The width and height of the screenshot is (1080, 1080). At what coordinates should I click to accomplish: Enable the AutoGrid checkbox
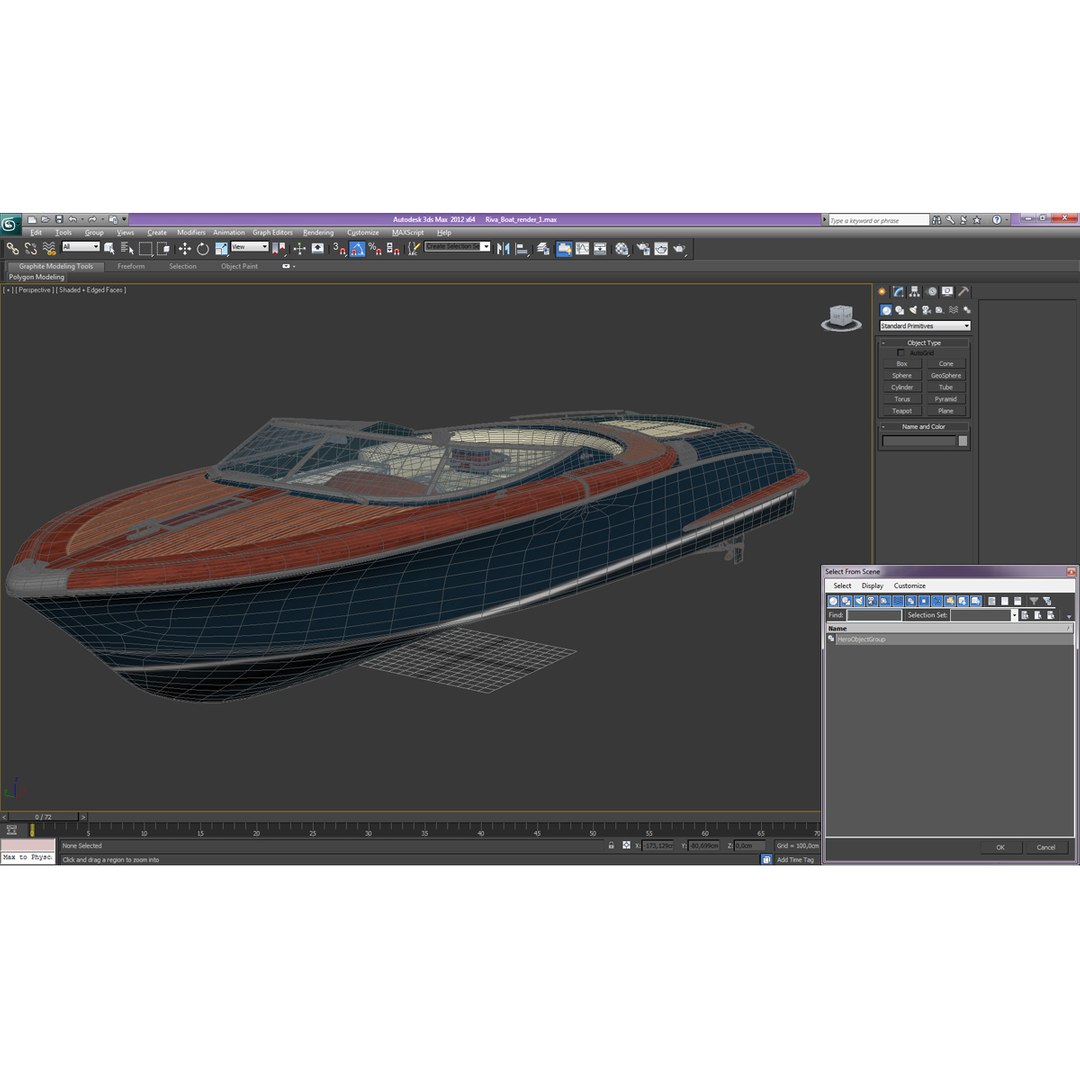coord(901,353)
